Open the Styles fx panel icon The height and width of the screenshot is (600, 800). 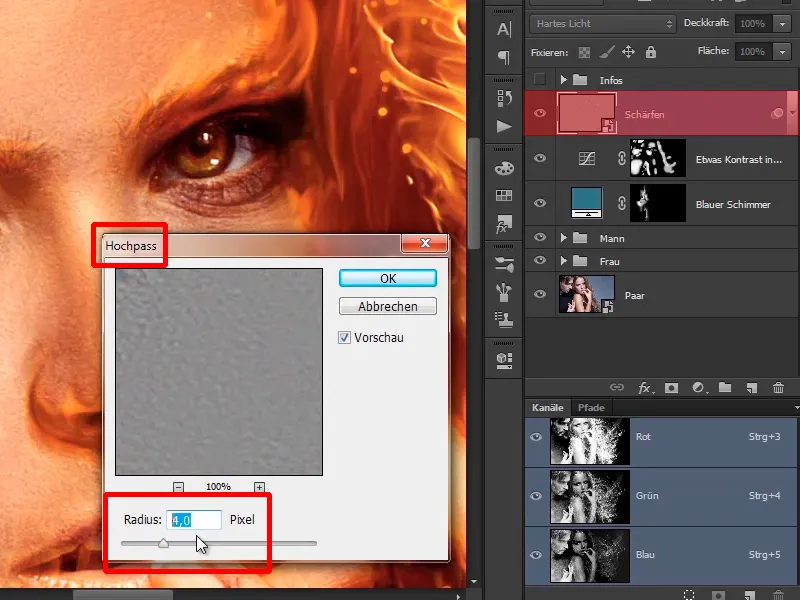point(504,224)
